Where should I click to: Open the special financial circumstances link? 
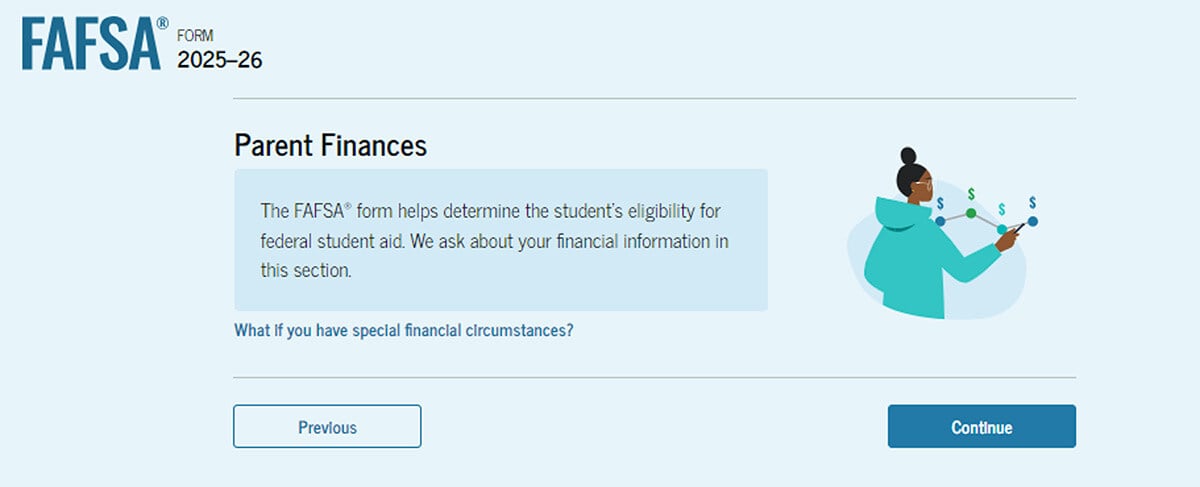404,330
